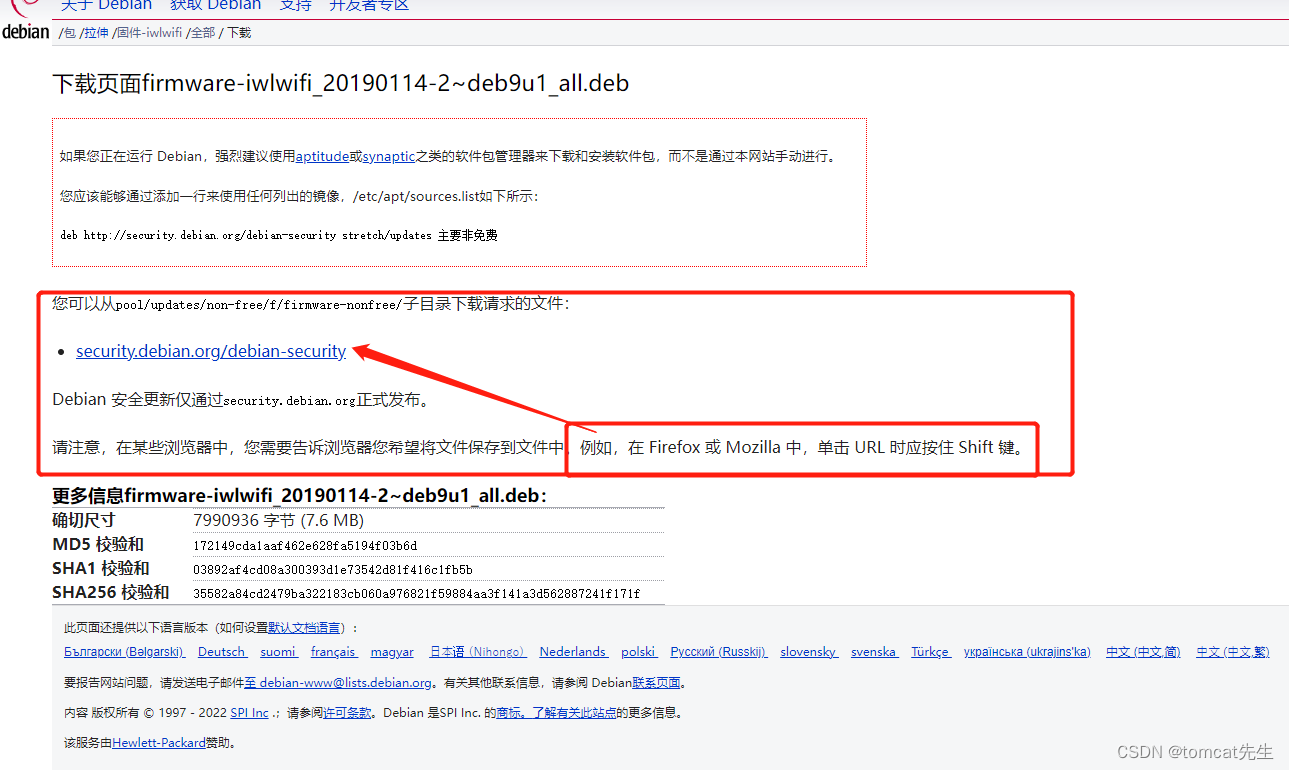This screenshot has width=1289, height=770.
Task: Switch page language to svenska
Action: pyautogui.click(x=874, y=652)
